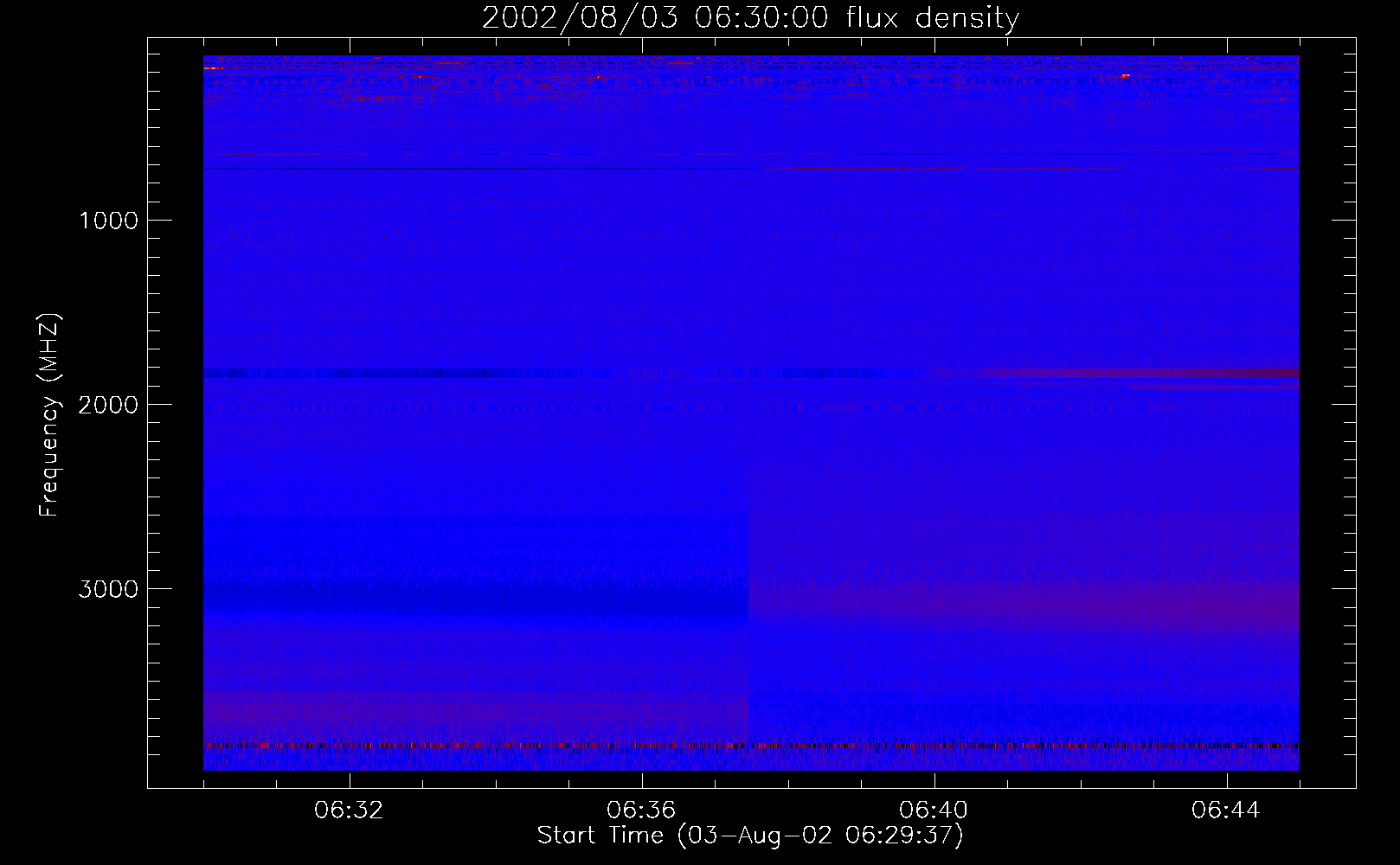Pick the 1000 frequency tick label

click(108, 221)
